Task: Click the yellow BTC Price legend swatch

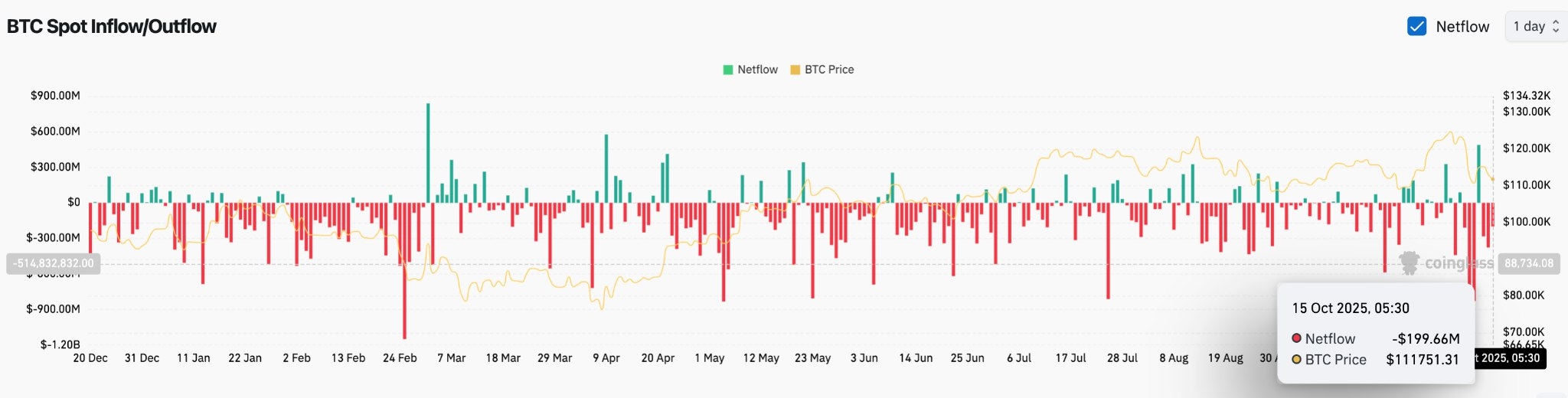Action: coord(795,70)
